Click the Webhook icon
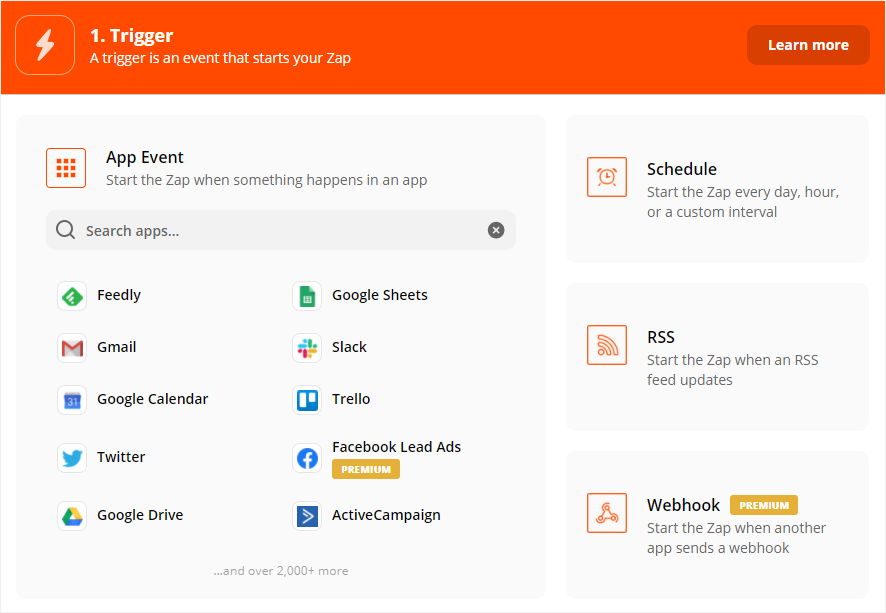Screen dimensions: 886x613 tap(607, 513)
